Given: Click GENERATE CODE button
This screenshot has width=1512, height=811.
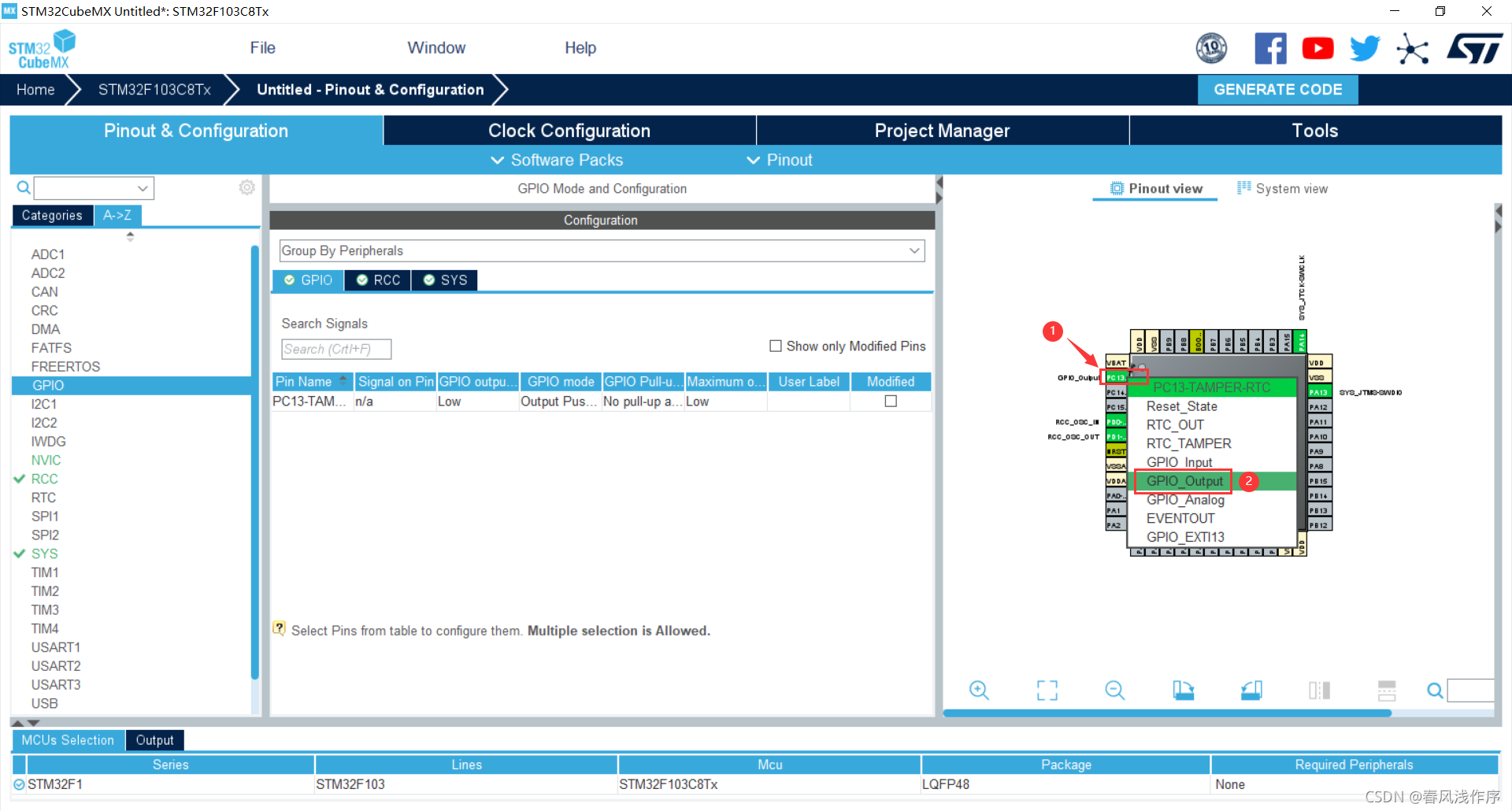Looking at the screenshot, I should click(1277, 90).
